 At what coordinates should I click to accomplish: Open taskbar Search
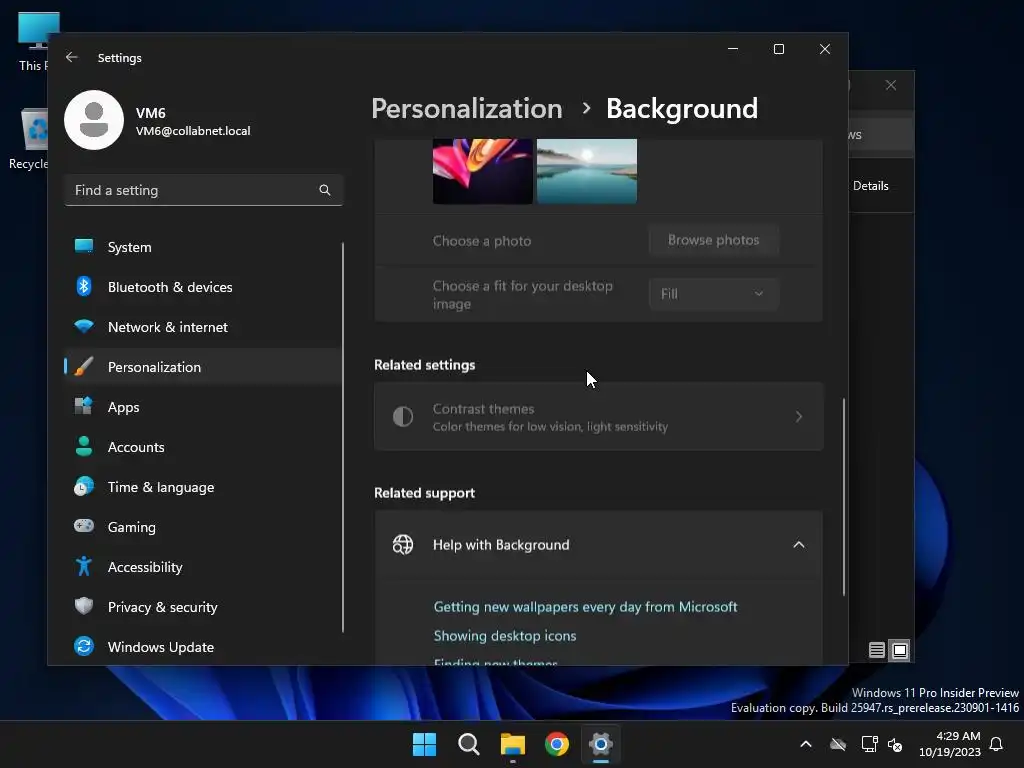[468, 744]
